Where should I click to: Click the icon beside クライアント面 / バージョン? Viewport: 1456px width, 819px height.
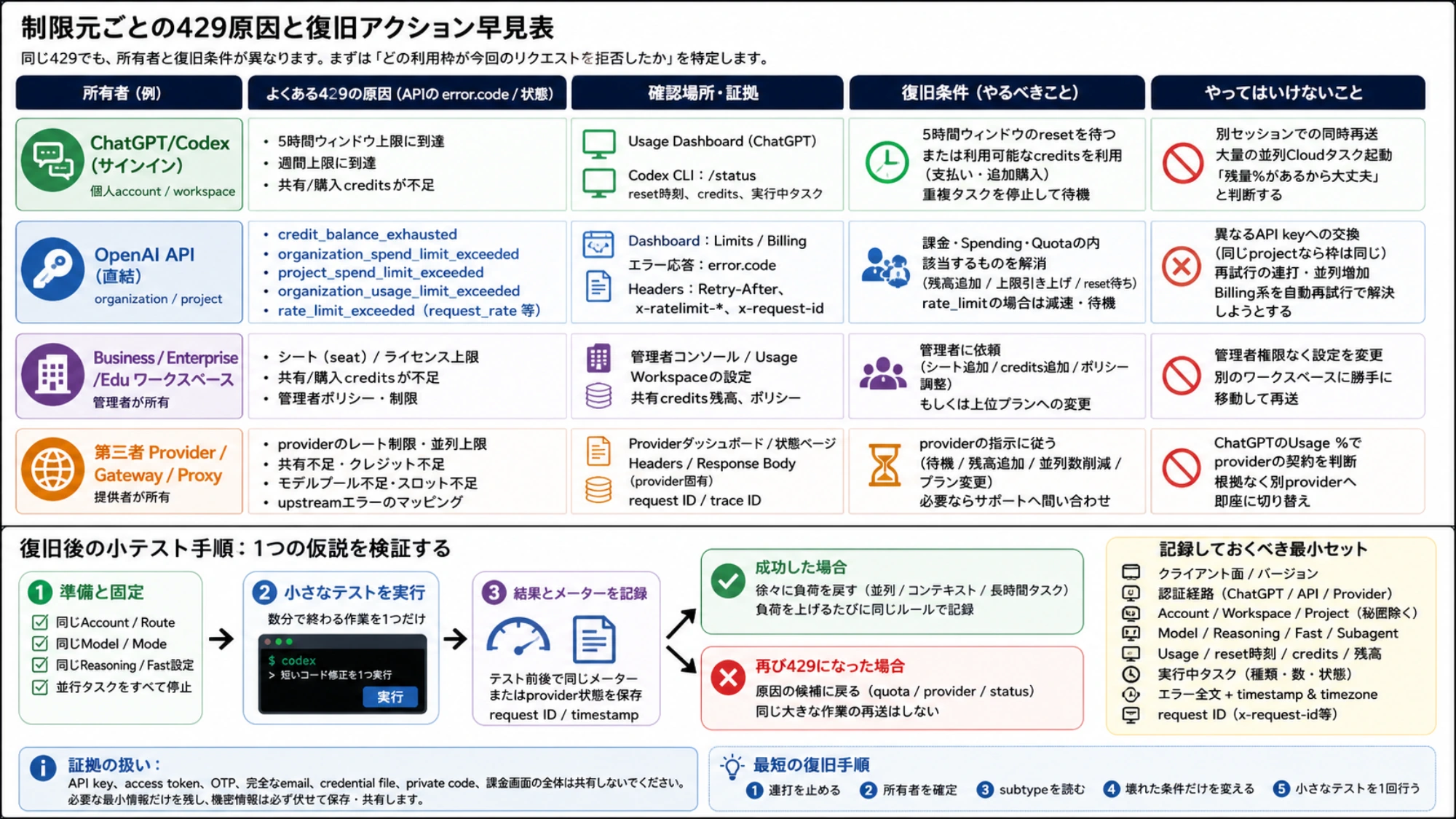1131,572
